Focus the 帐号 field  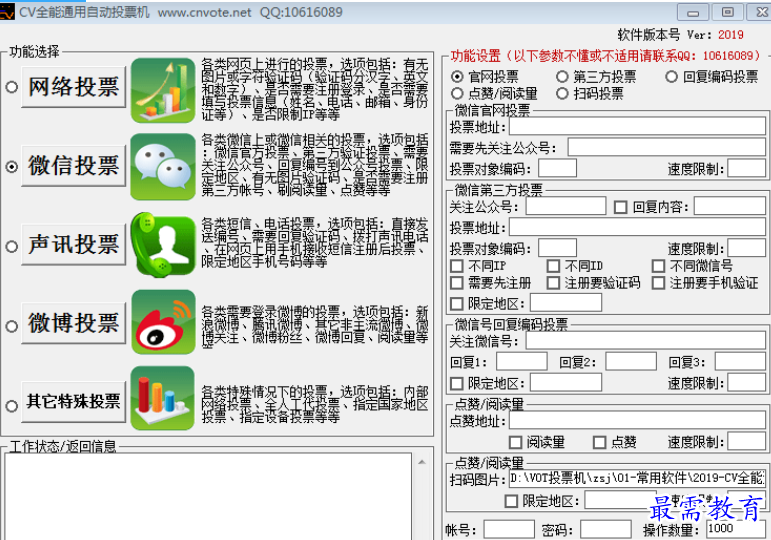tap(509, 530)
